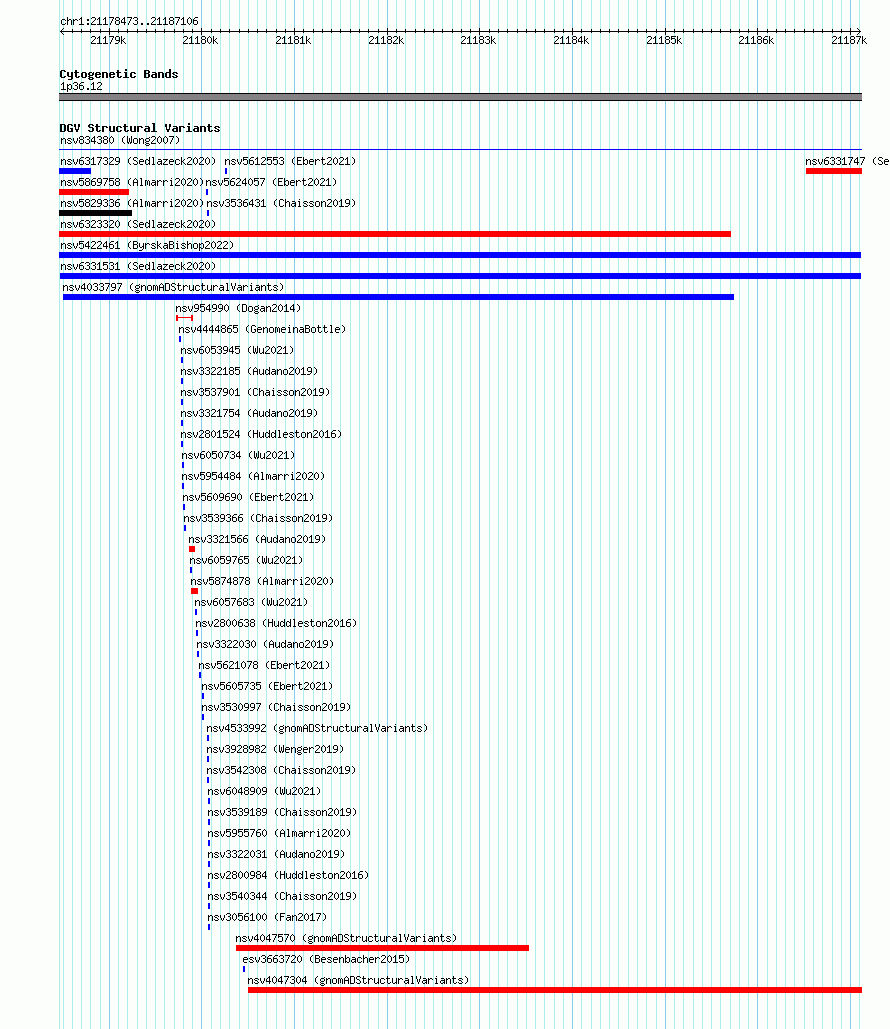Select the nsv4533992 (gnomADStructuralVariants) label
The height and width of the screenshot is (1029, 890).
click(317, 728)
